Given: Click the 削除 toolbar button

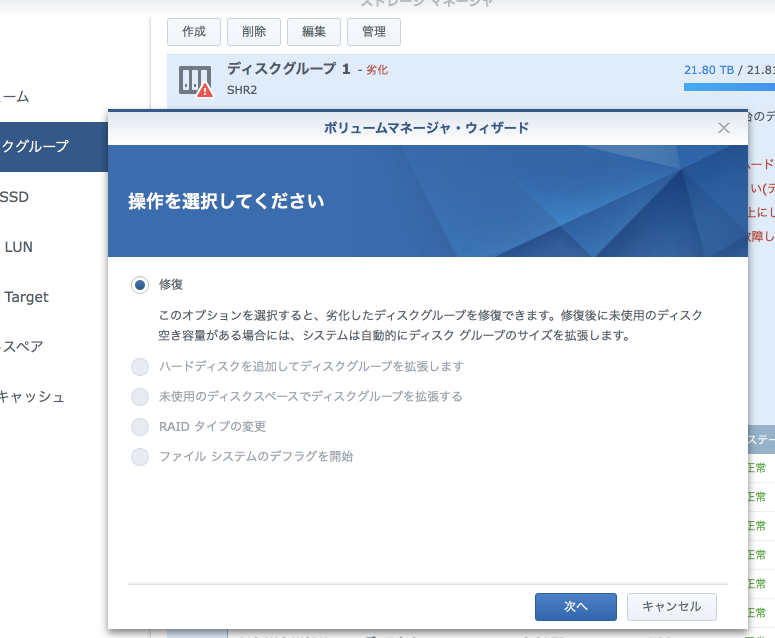Looking at the screenshot, I should (x=254, y=32).
